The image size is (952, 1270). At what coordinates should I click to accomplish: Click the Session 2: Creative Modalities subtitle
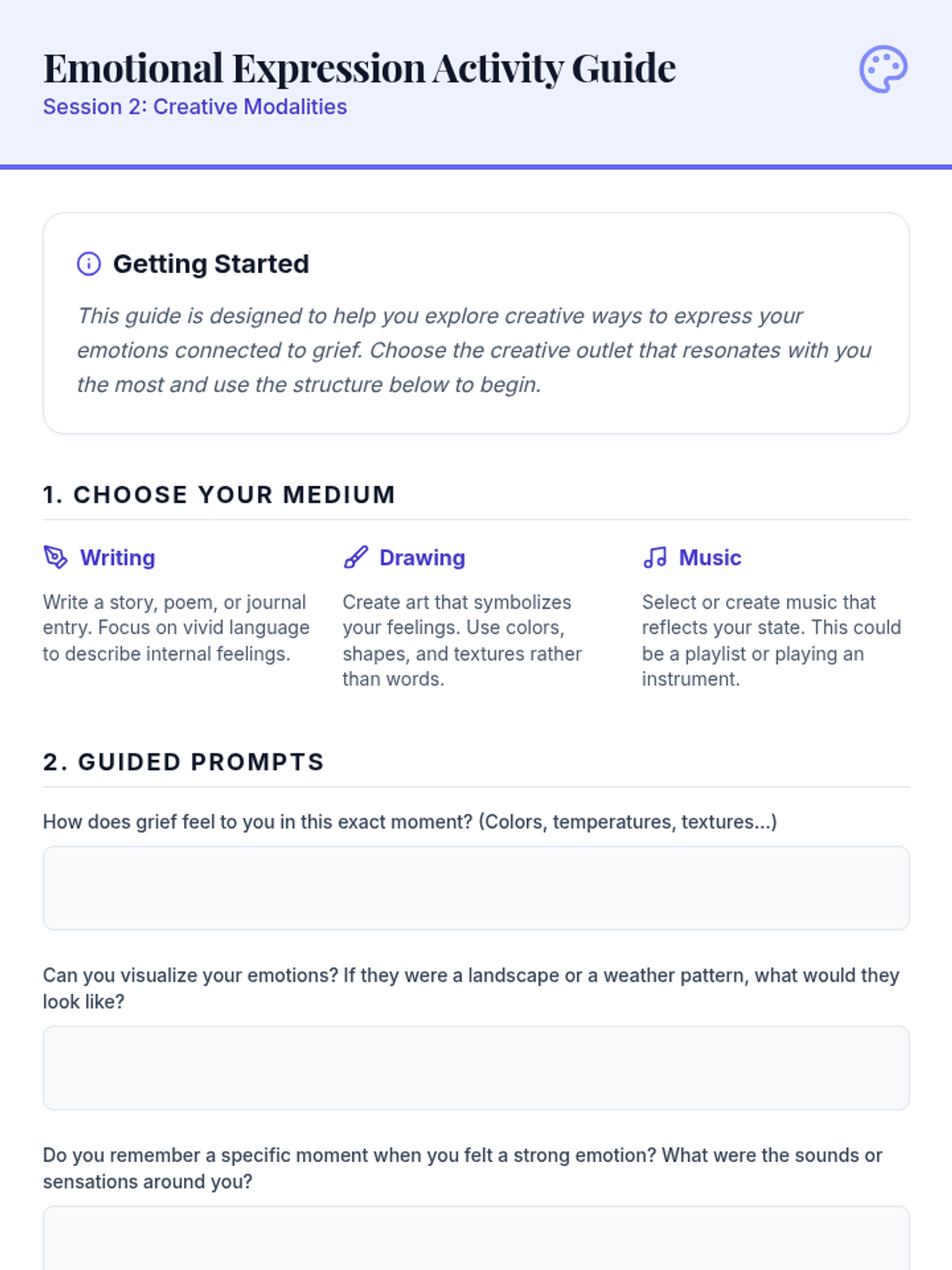click(x=195, y=106)
